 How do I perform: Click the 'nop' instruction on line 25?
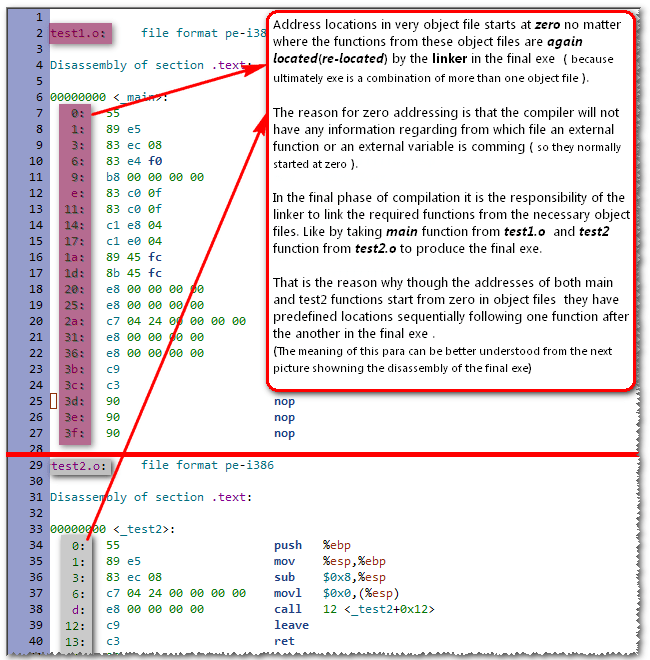285,402
